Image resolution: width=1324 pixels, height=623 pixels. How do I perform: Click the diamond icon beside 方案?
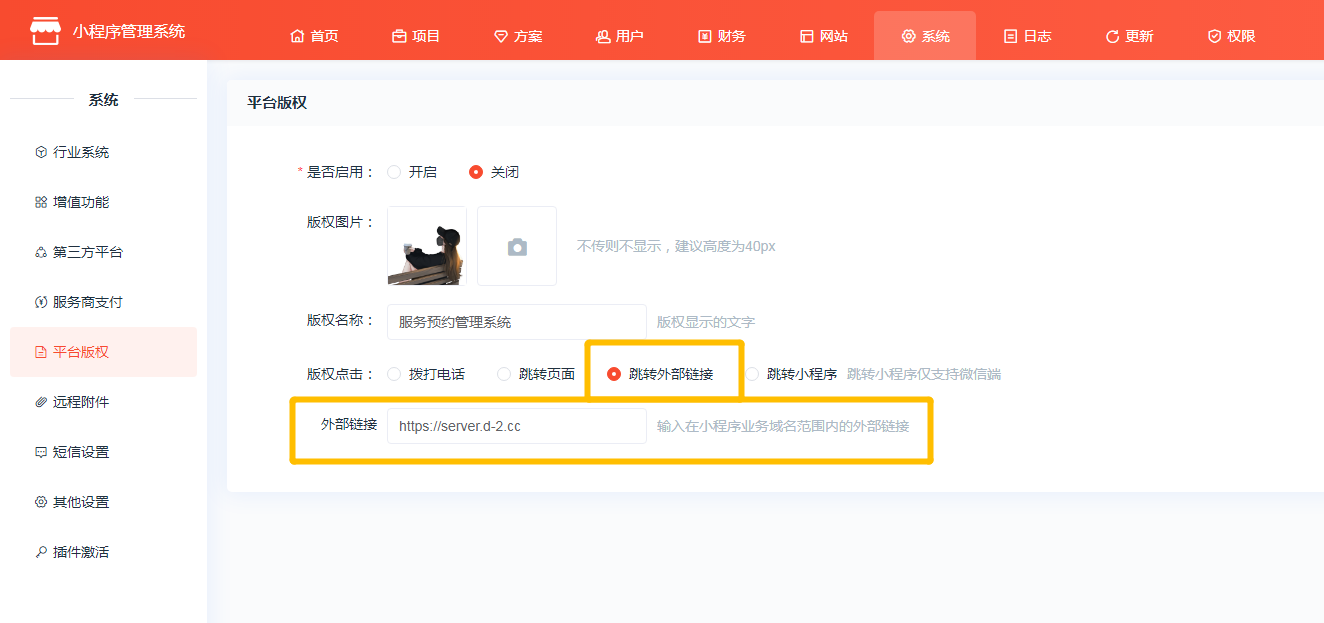[x=501, y=36]
